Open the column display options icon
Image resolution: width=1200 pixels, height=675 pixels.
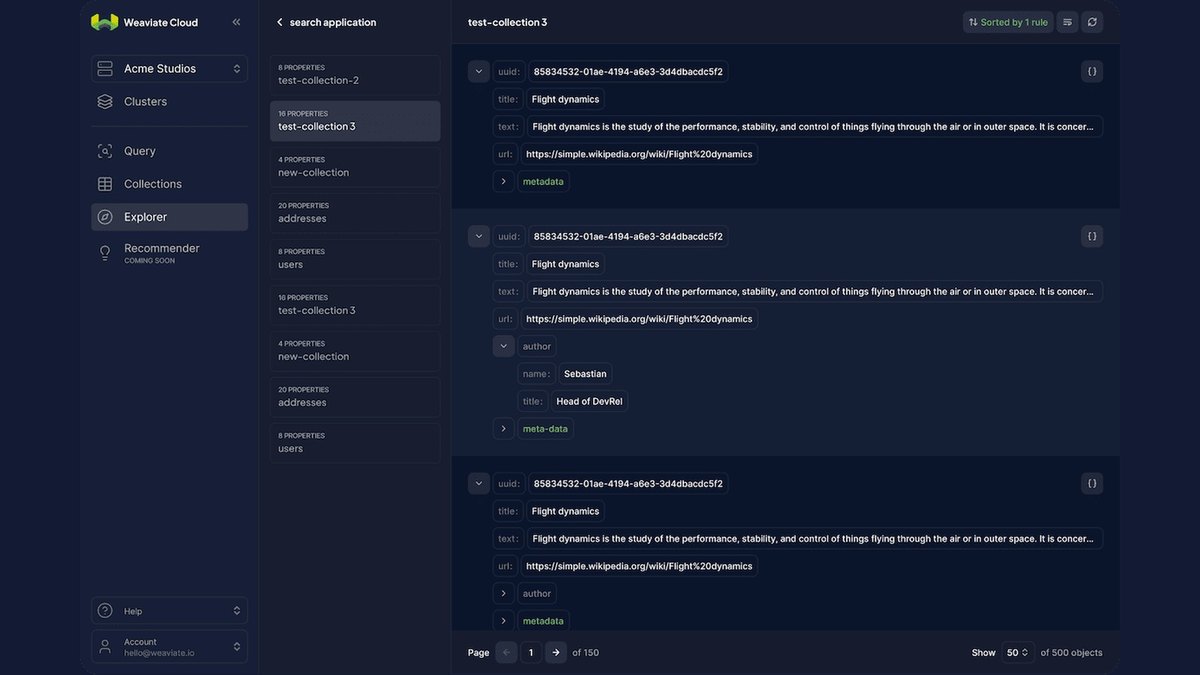click(x=1067, y=22)
